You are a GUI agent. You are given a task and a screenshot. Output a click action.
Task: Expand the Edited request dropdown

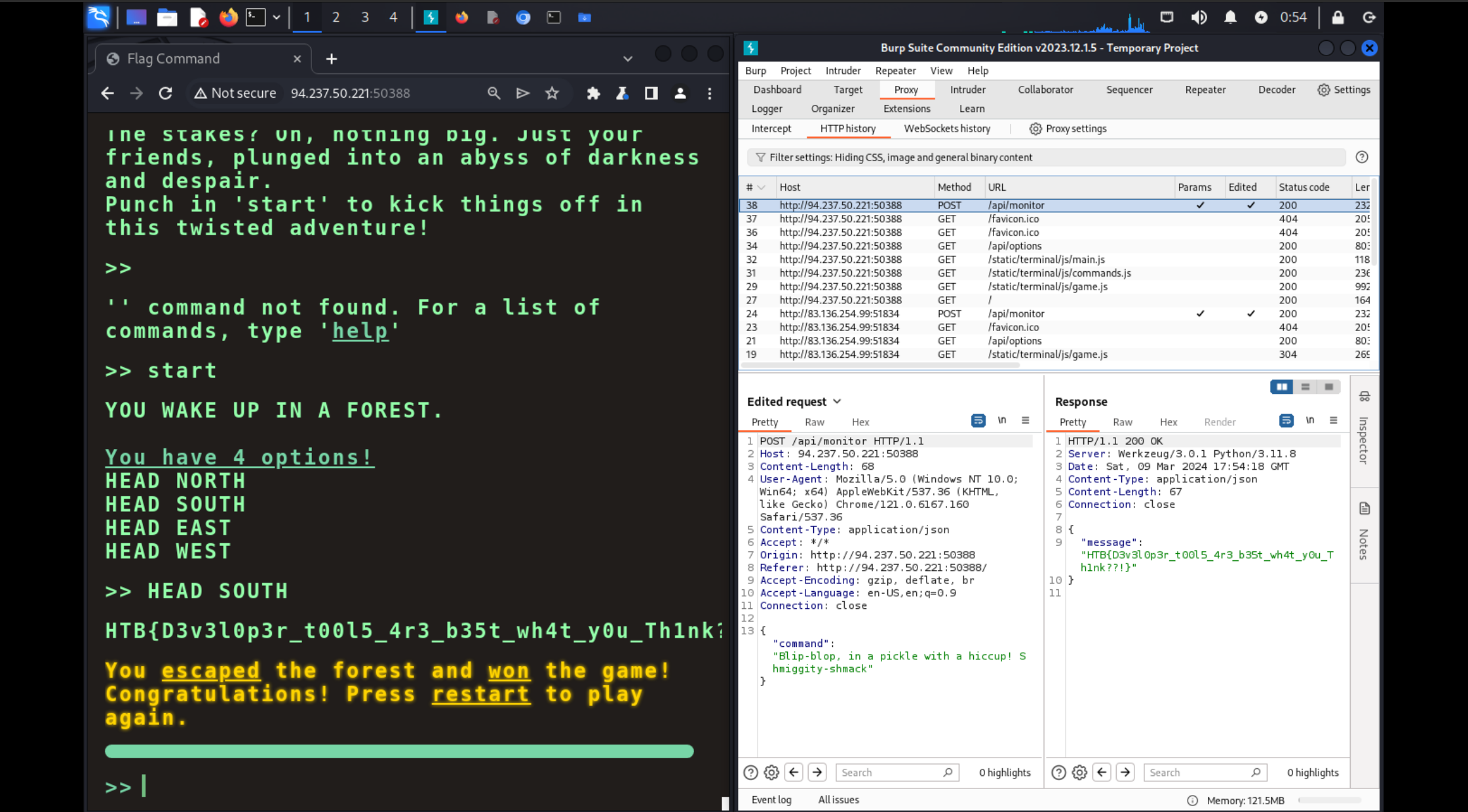837,402
